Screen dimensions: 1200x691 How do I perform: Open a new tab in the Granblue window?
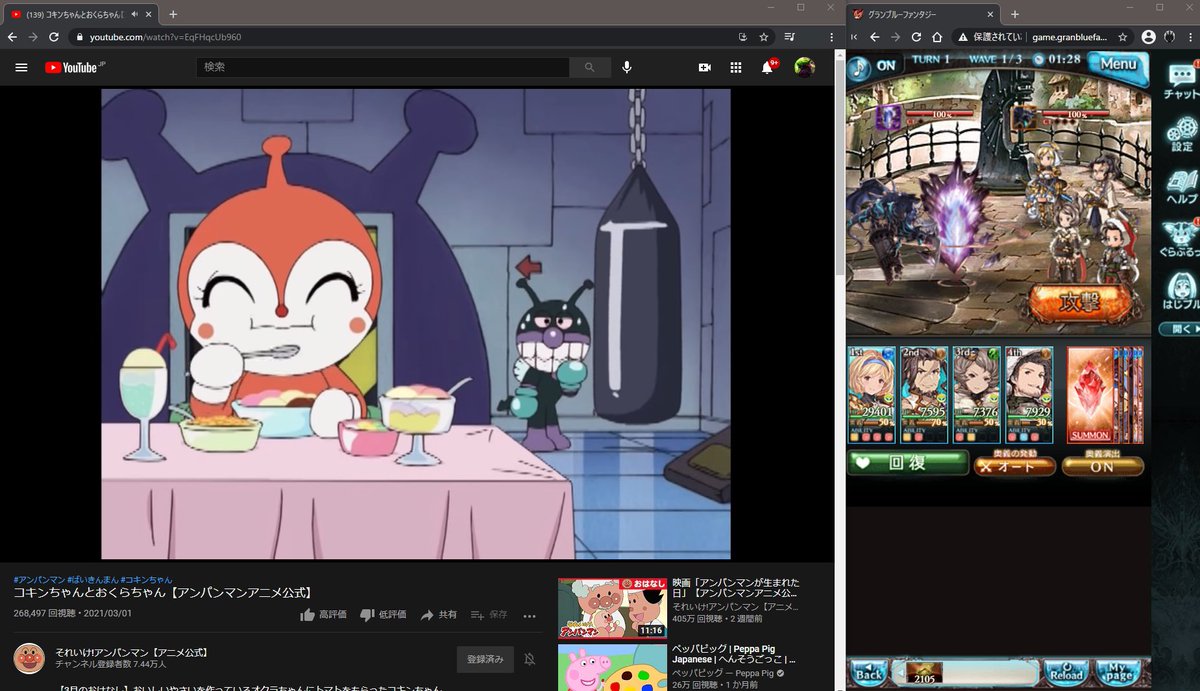(x=1015, y=14)
